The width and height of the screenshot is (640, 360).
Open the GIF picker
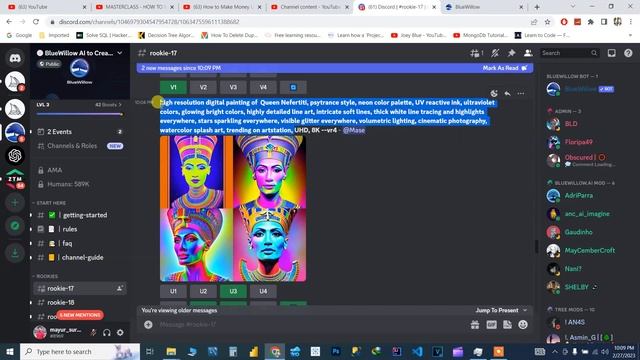click(x=491, y=324)
